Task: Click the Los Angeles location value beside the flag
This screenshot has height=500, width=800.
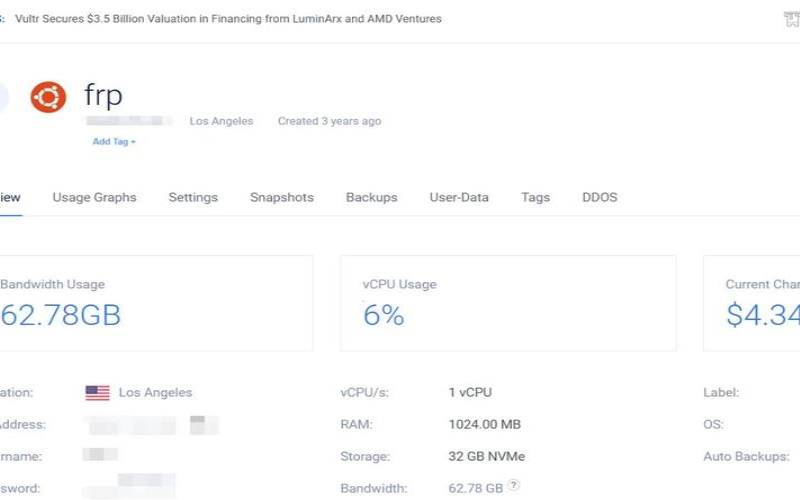Action: coord(156,392)
